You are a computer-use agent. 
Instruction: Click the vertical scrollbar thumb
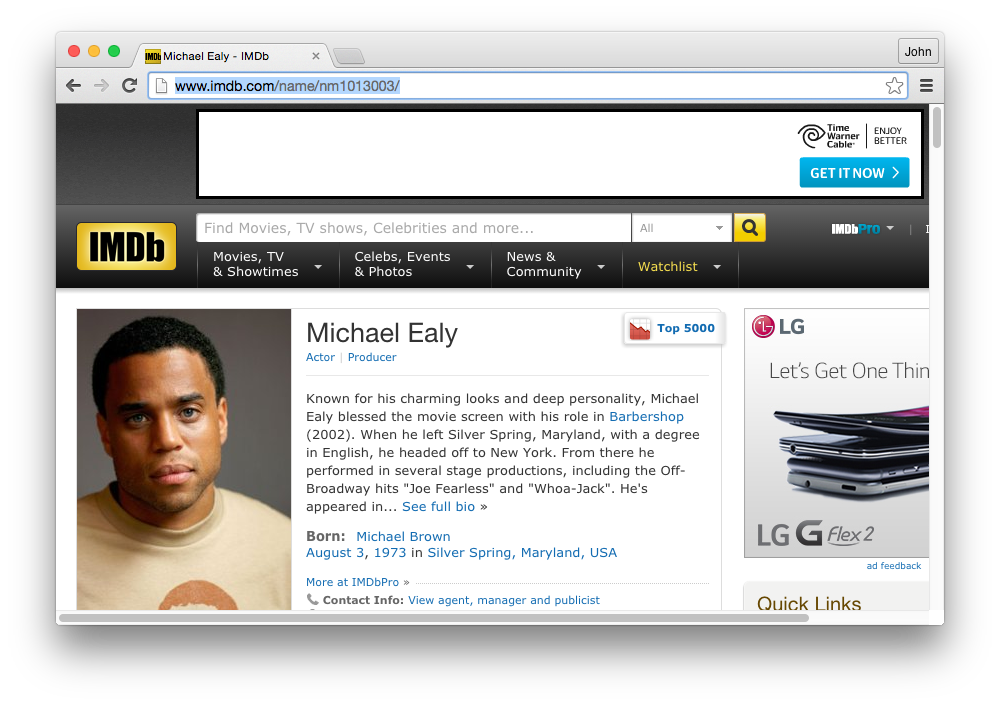tap(936, 128)
